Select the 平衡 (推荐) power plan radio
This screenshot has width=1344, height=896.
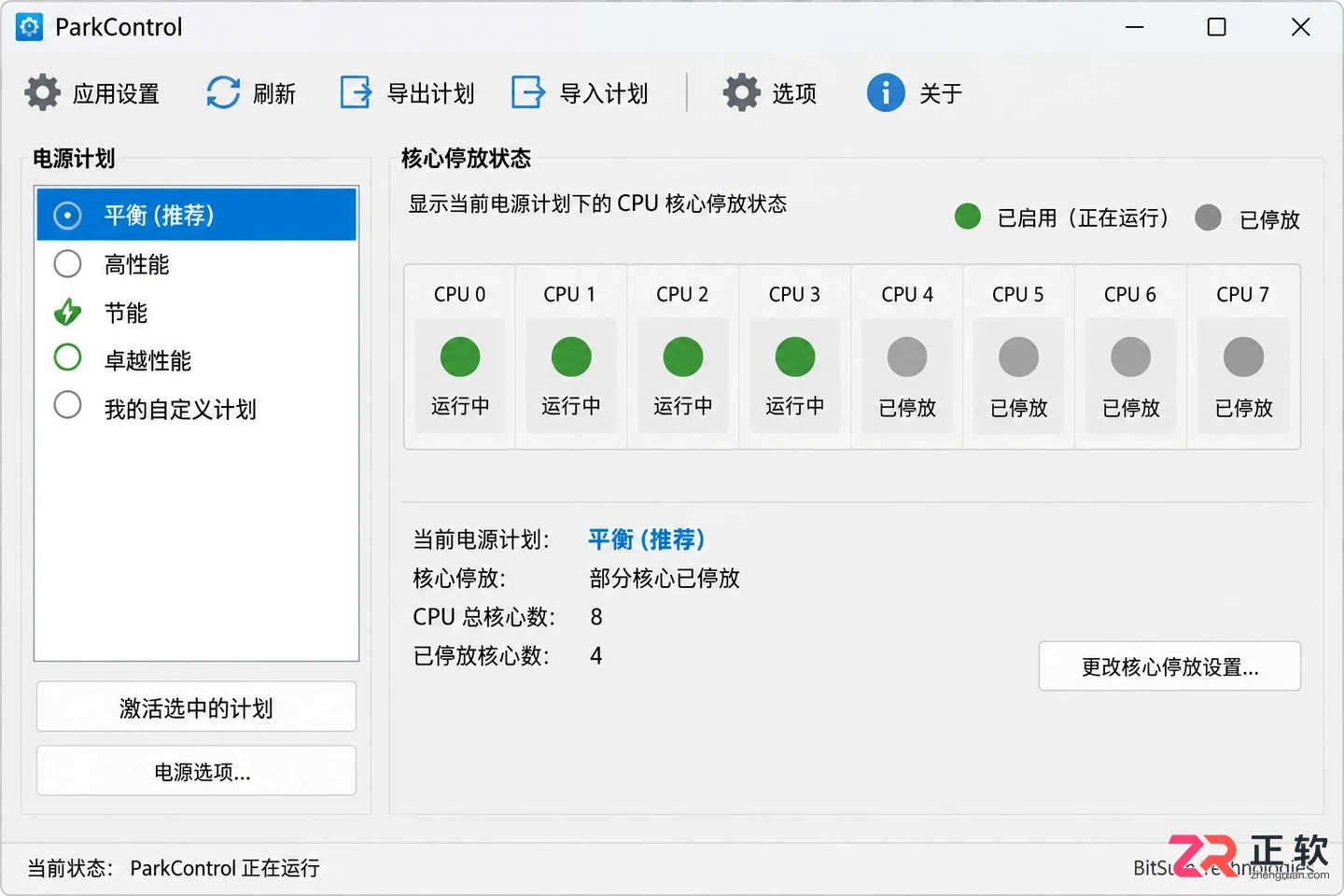pyautogui.click(x=67, y=216)
